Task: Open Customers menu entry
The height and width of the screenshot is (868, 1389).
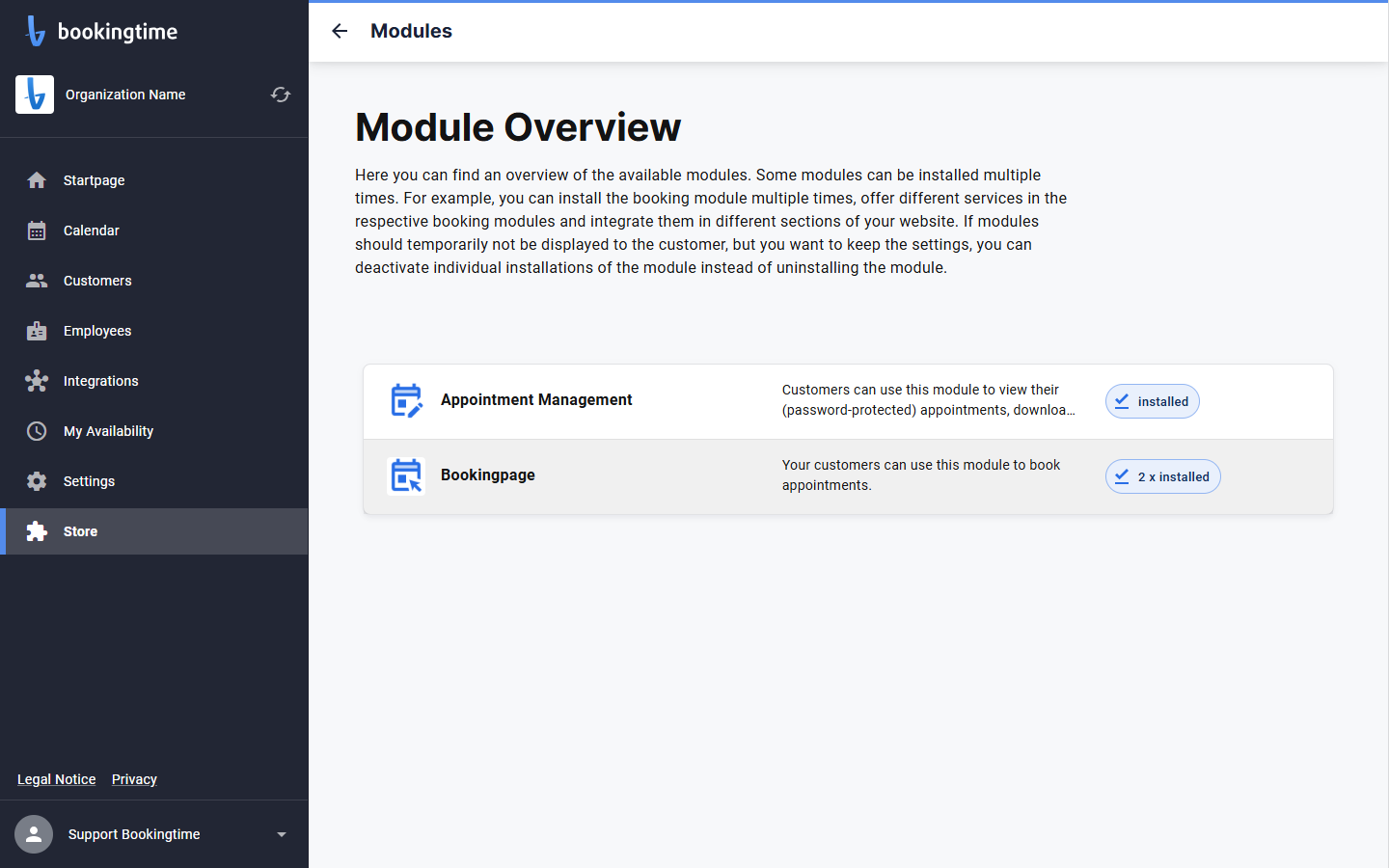Action: point(154,281)
